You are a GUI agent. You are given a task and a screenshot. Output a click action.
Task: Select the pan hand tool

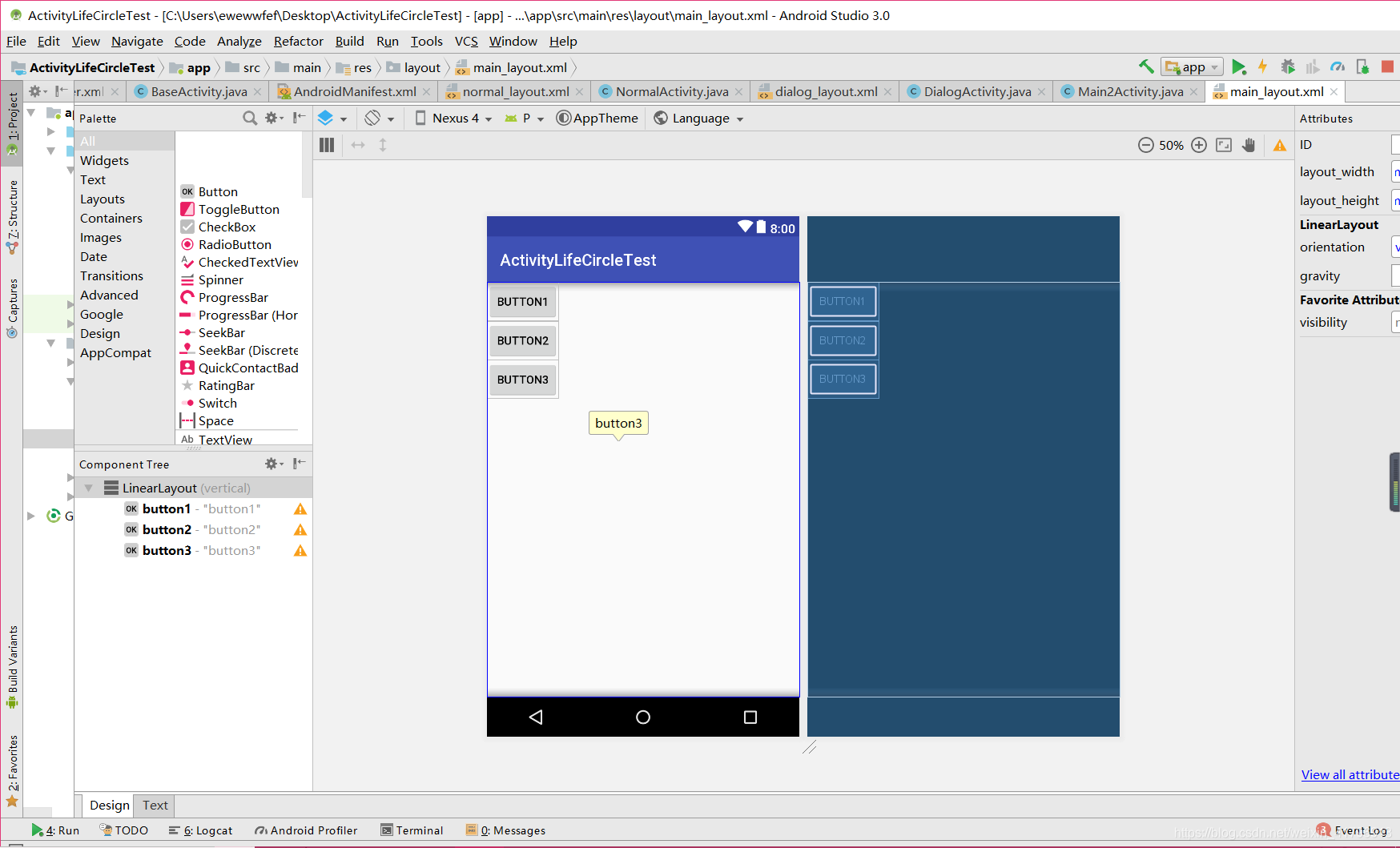pyautogui.click(x=1249, y=145)
